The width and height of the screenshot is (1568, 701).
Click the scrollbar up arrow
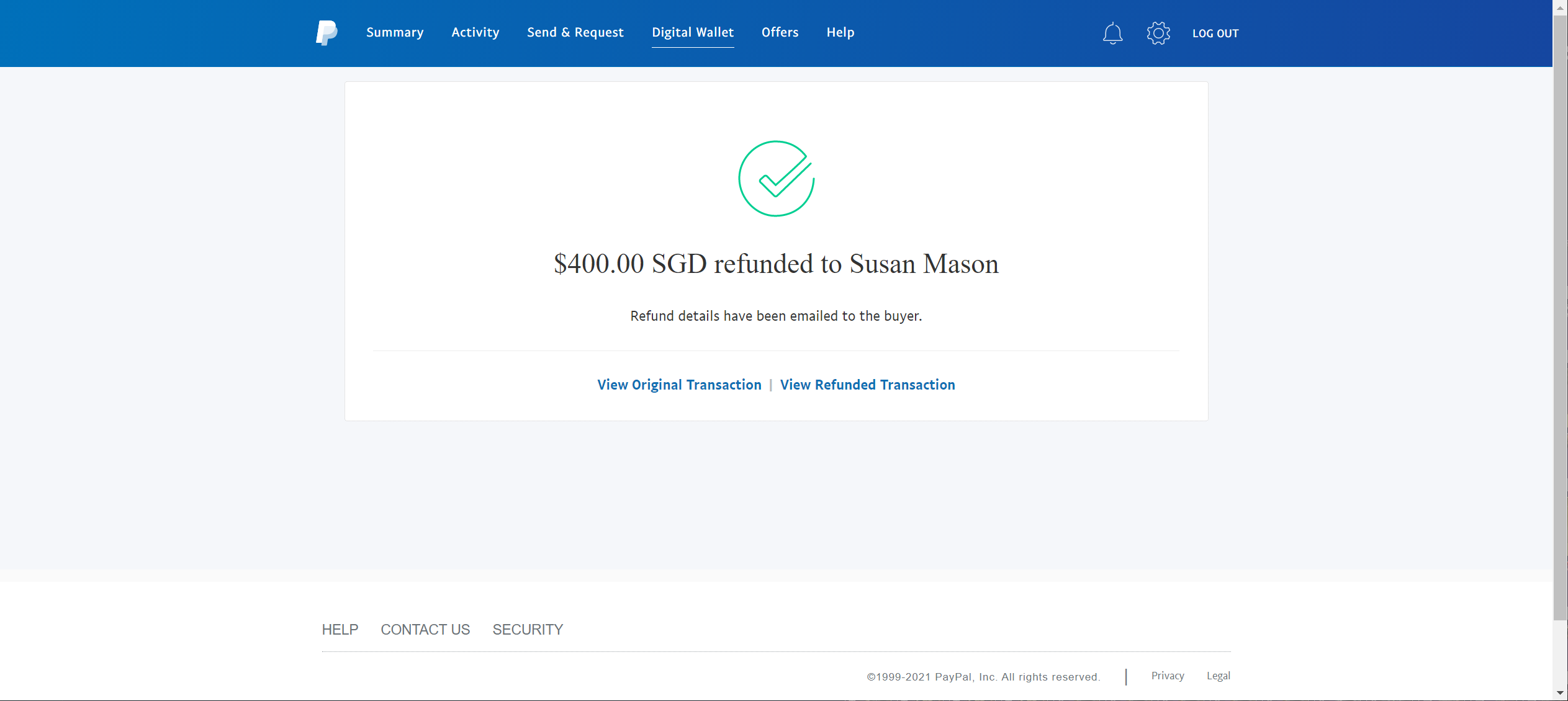[1560, 7]
